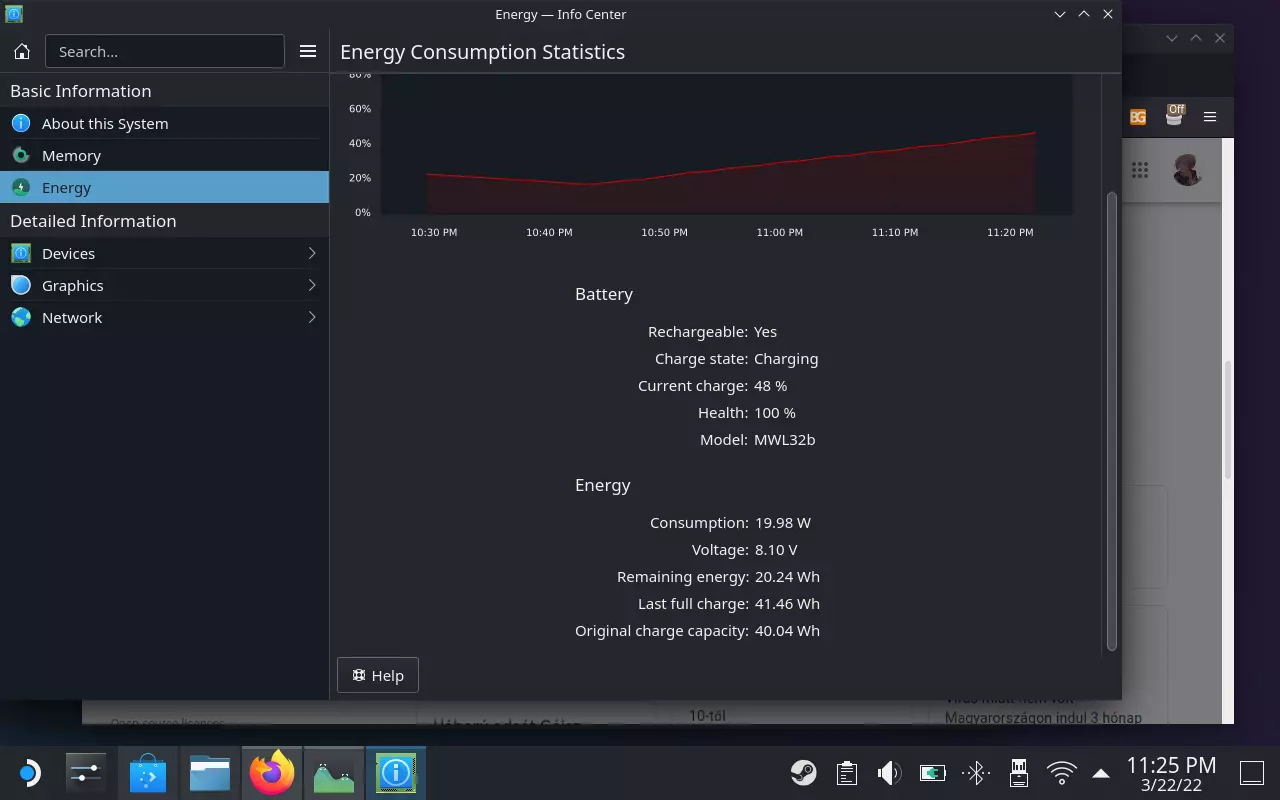Viewport: 1280px width, 800px height.
Task: Click the Home icon in Info Center
Action: point(22,51)
